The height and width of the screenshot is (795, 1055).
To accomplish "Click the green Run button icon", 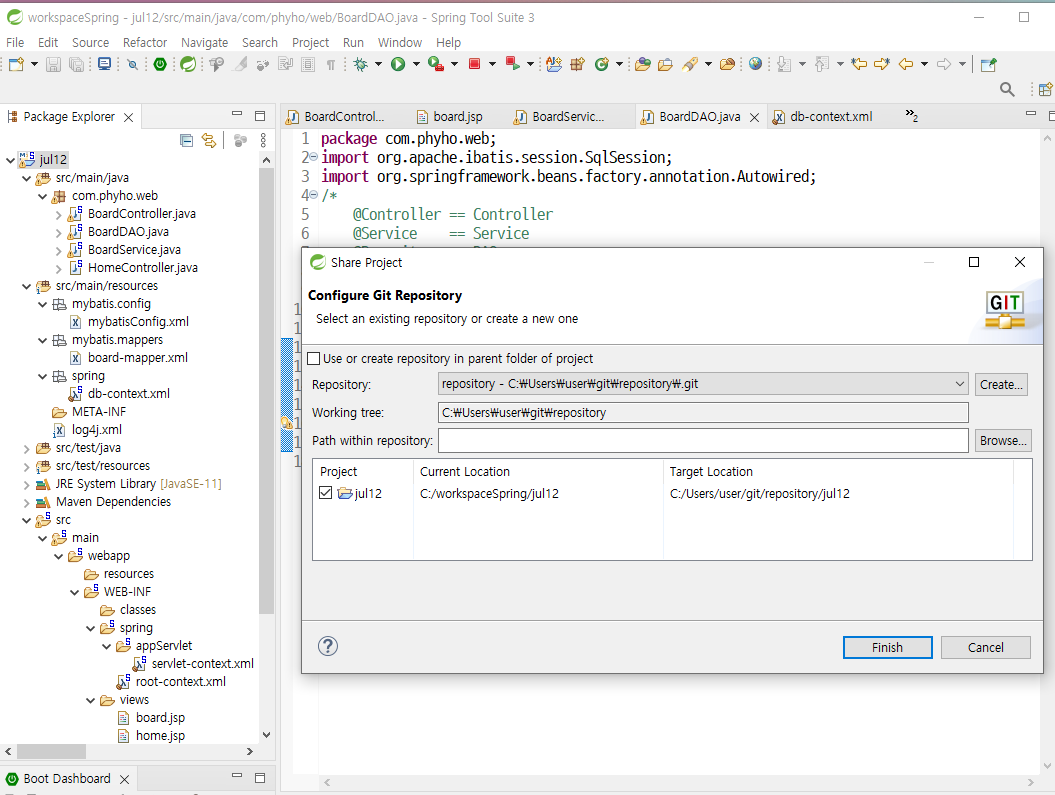I will pyautogui.click(x=398, y=65).
